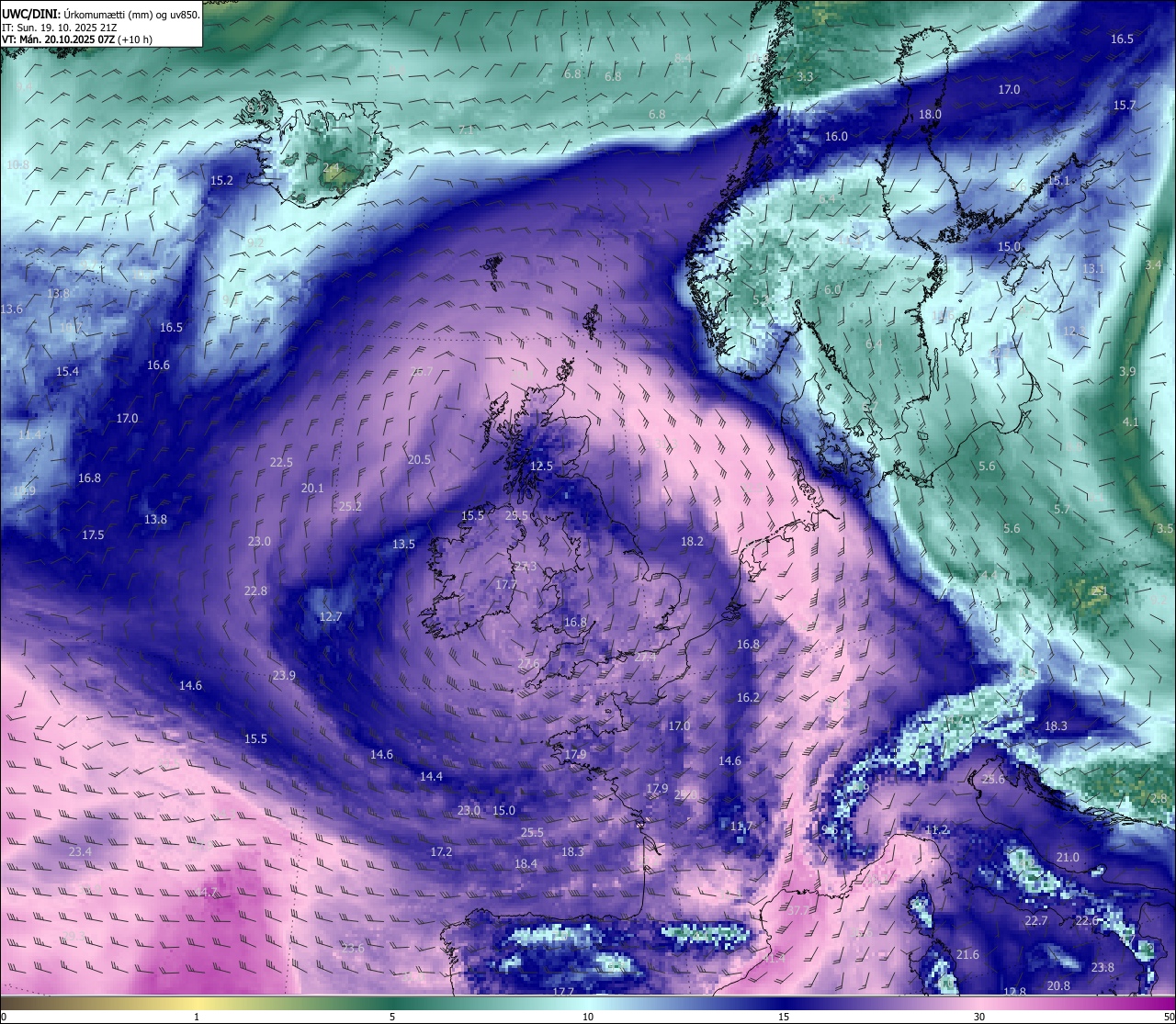Click the 16.2 value over eastern France
This screenshot has width=1176, height=1024.
click(x=749, y=698)
